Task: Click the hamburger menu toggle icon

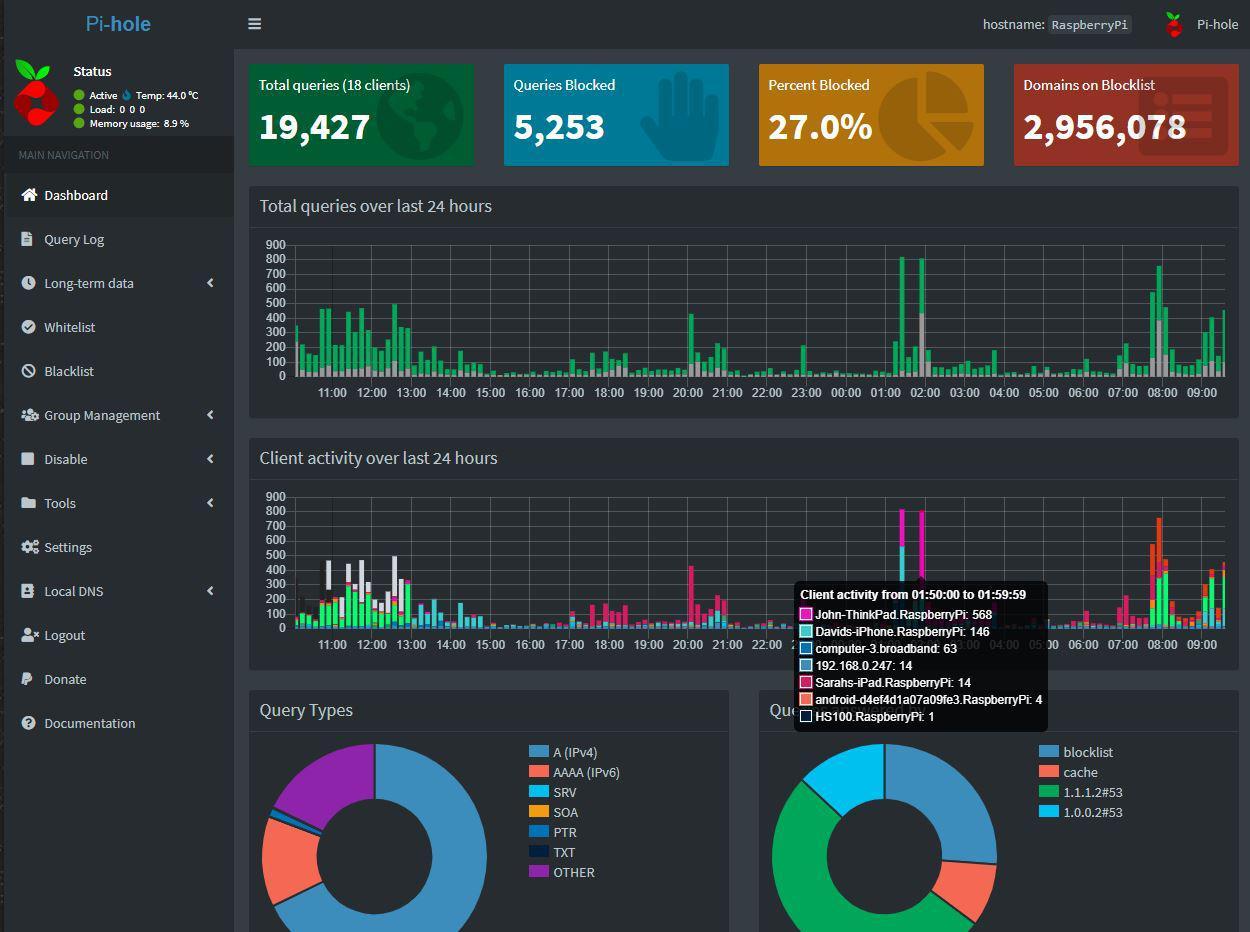Action: 254,24
